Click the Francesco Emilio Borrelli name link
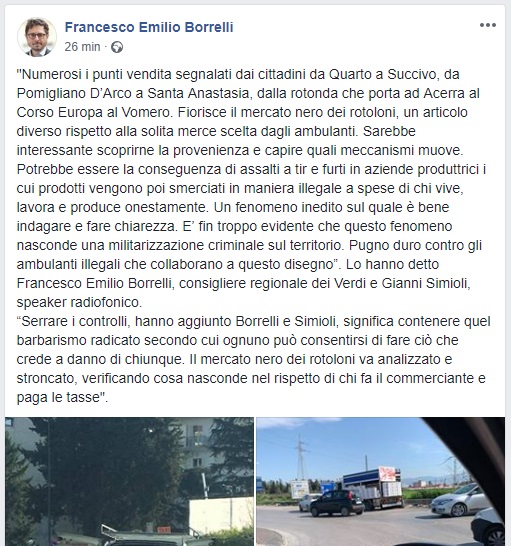511x546 pixels. point(149,27)
